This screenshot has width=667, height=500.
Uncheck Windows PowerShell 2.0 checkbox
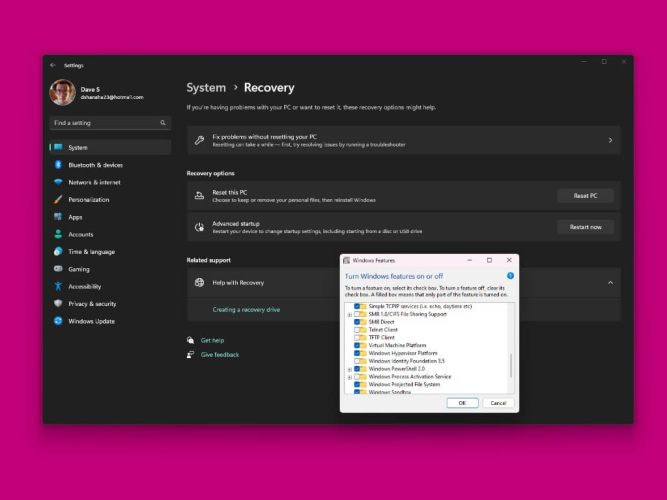click(357, 369)
